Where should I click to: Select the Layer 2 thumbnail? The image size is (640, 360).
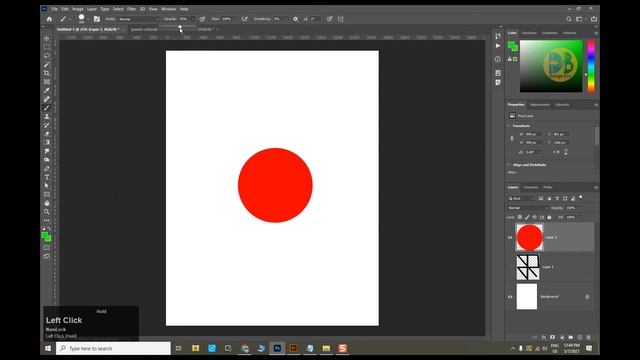pos(529,237)
